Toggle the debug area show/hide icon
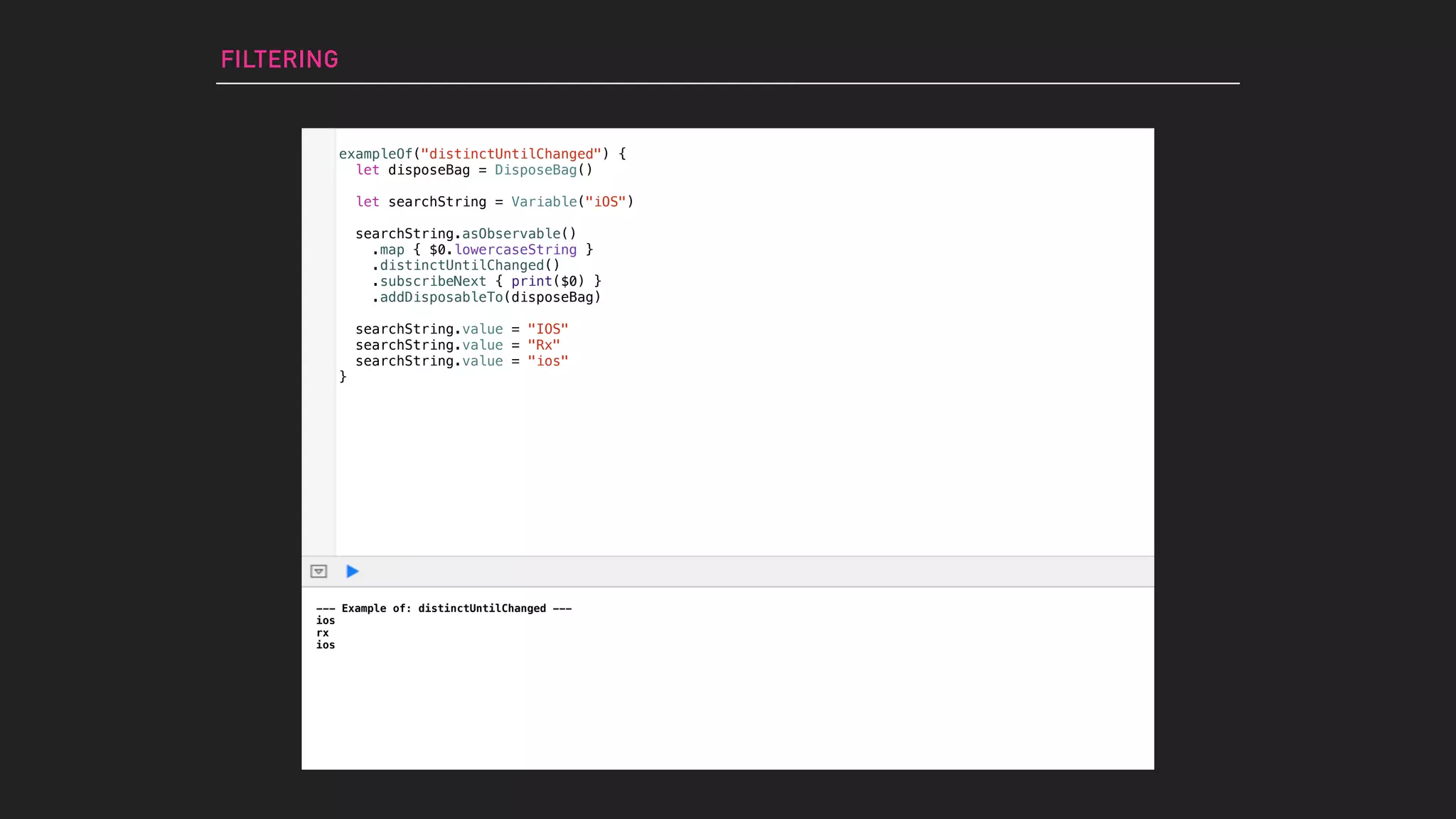 tap(318, 572)
